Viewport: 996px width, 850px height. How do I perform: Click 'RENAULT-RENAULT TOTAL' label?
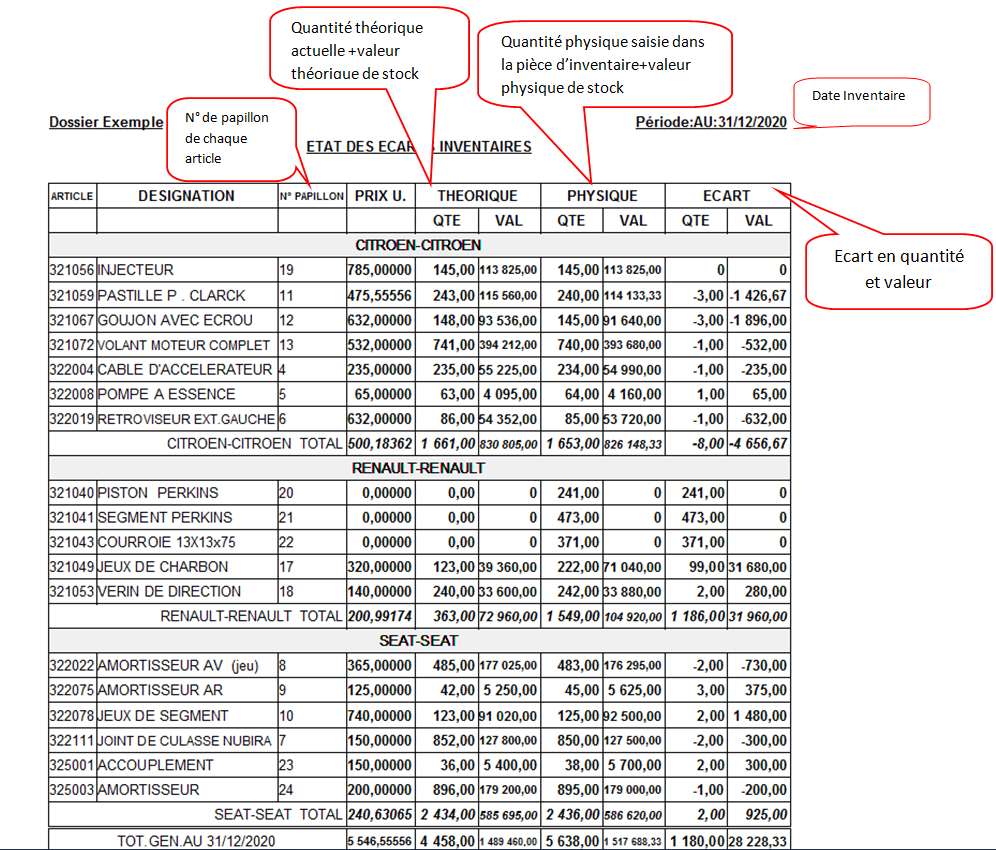click(252, 616)
